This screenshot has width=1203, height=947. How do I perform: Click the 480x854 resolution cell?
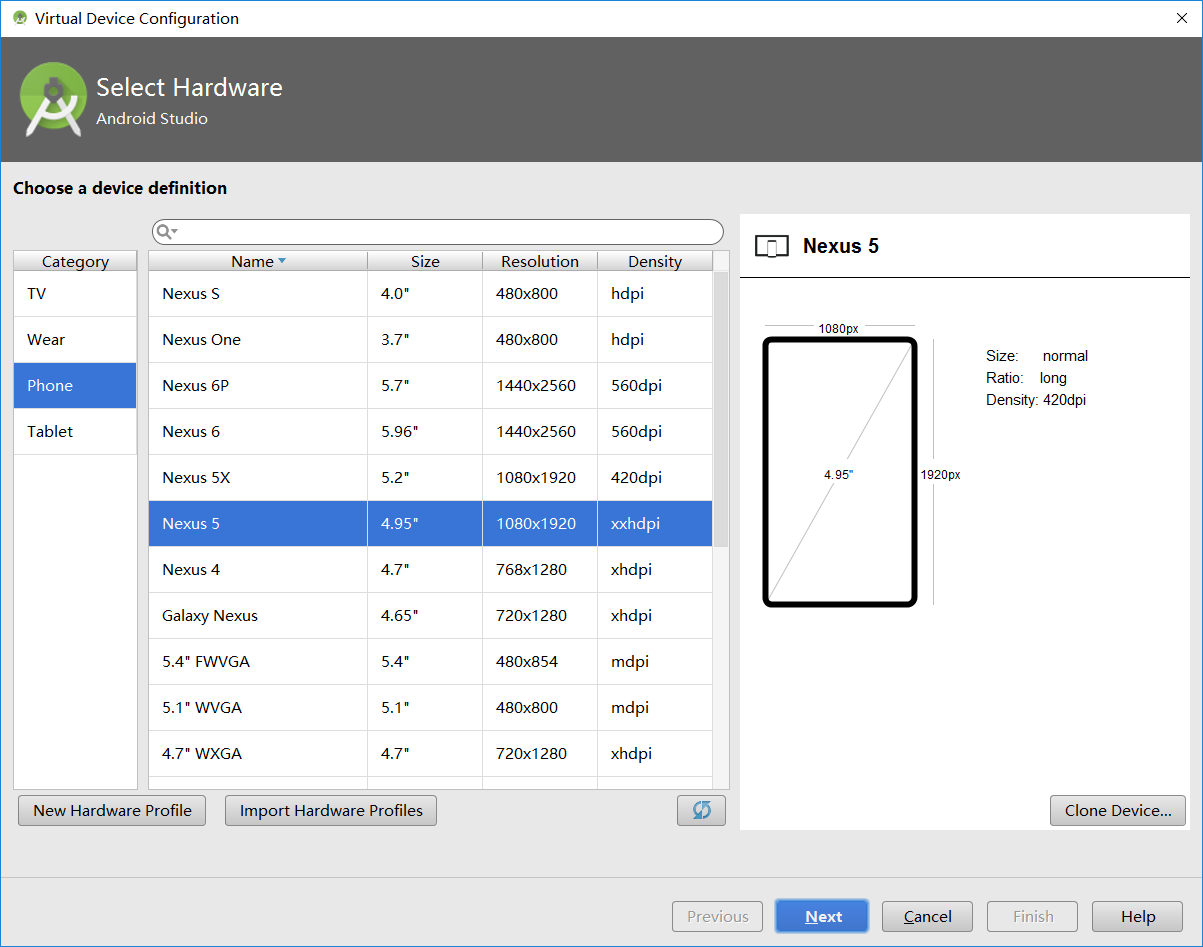click(x=540, y=662)
